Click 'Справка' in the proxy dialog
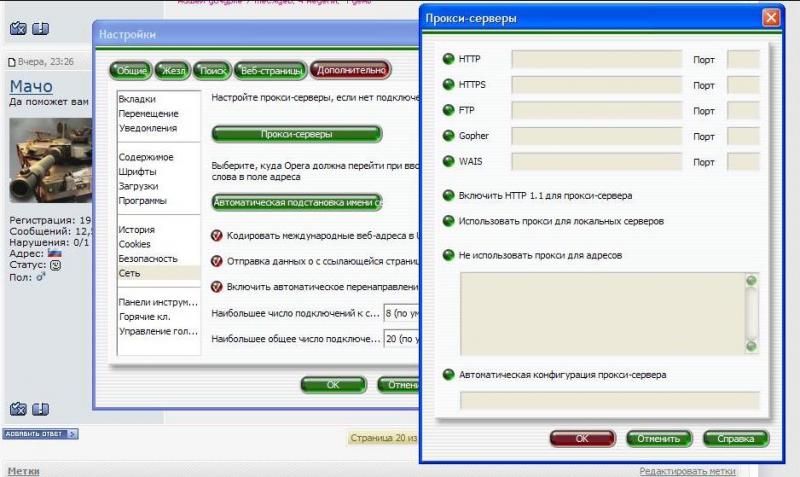800x477 pixels. [735, 438]
